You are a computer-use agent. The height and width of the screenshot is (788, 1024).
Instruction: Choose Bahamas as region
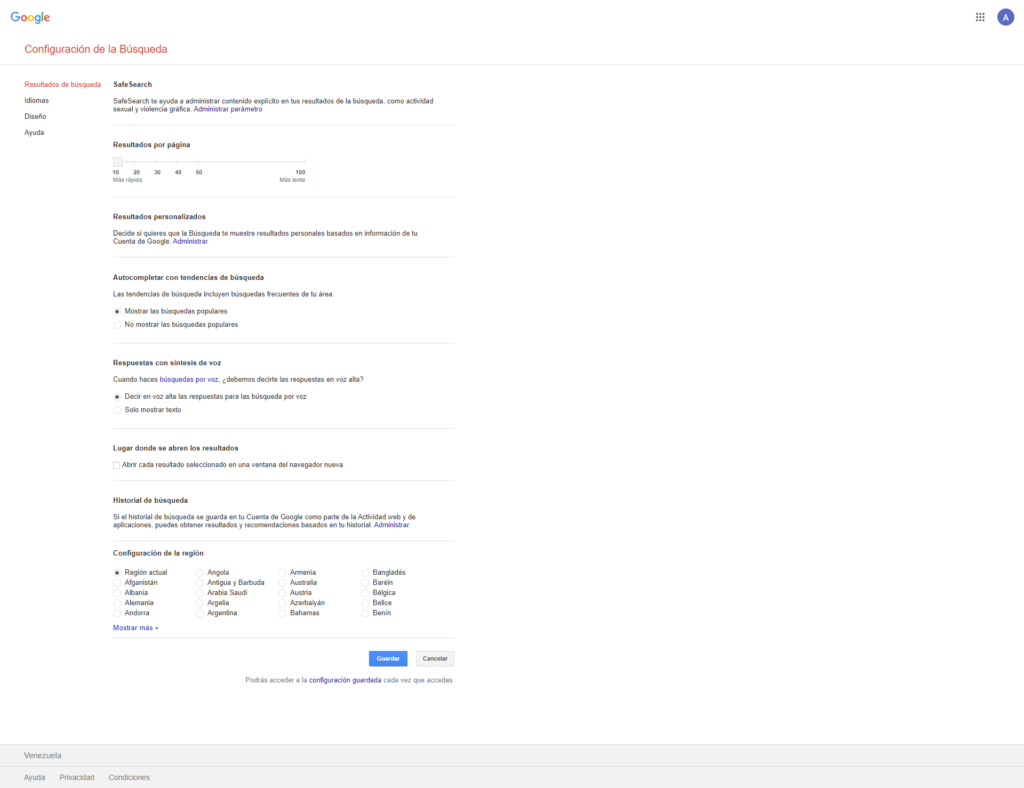coord(282,614)
